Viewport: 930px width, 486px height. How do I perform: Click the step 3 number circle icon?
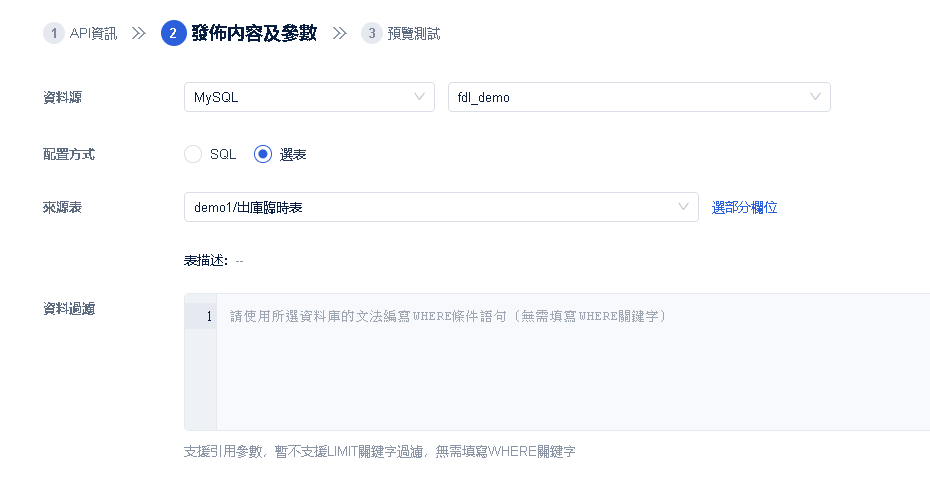pos(372,34)
